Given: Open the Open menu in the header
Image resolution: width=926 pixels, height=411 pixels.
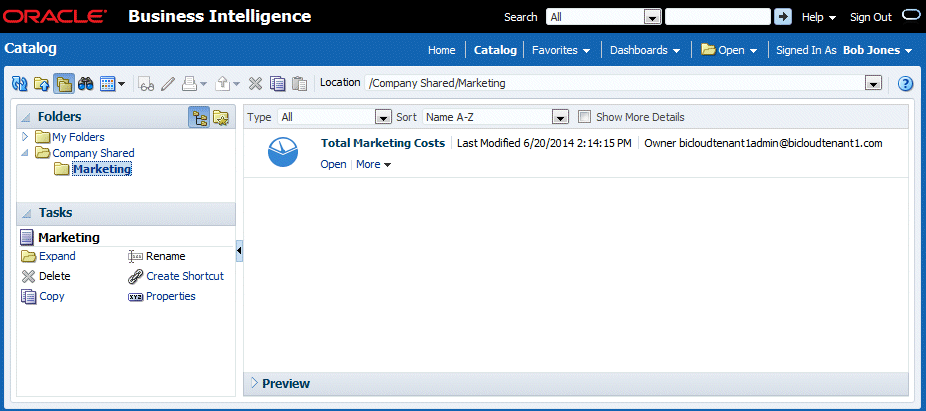Looking at the screenshot, I should click(729, 50).
